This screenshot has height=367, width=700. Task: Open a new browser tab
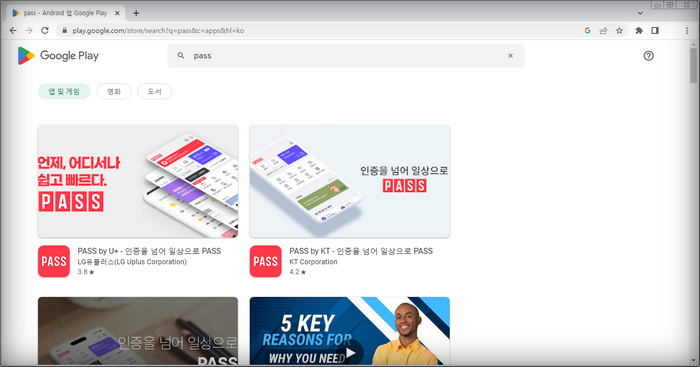pyautogui.click(x=136, y=13)
